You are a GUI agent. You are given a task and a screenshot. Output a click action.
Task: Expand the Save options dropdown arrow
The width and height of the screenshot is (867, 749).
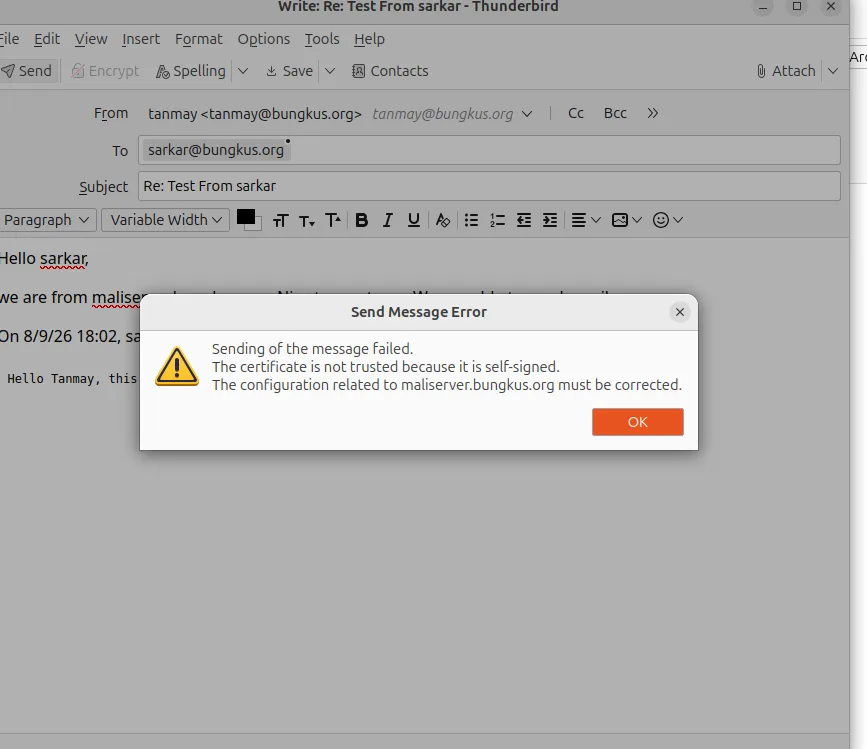coord(330,71)
